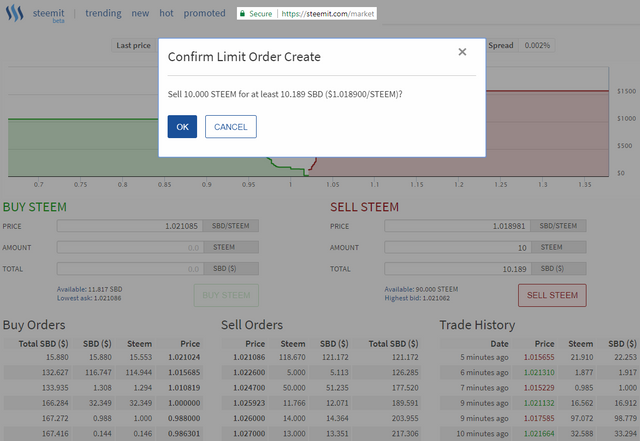Focus the Sell Steem price field

point(457,226)
